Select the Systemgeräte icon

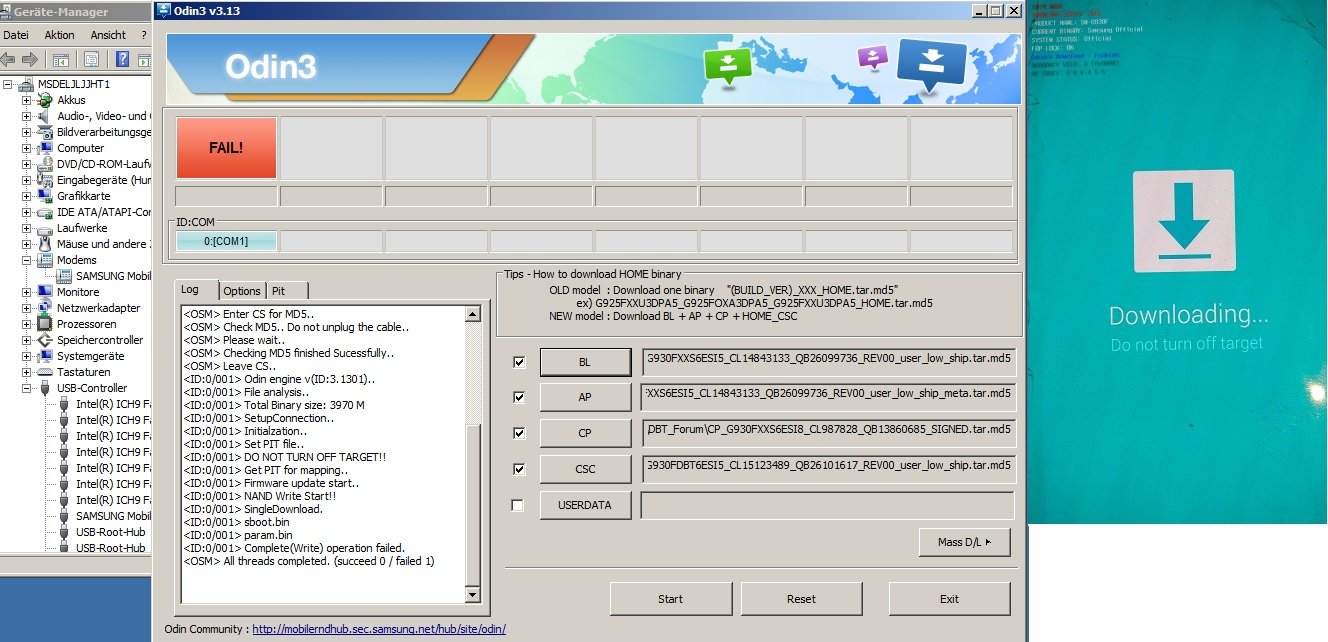point(45,356)
